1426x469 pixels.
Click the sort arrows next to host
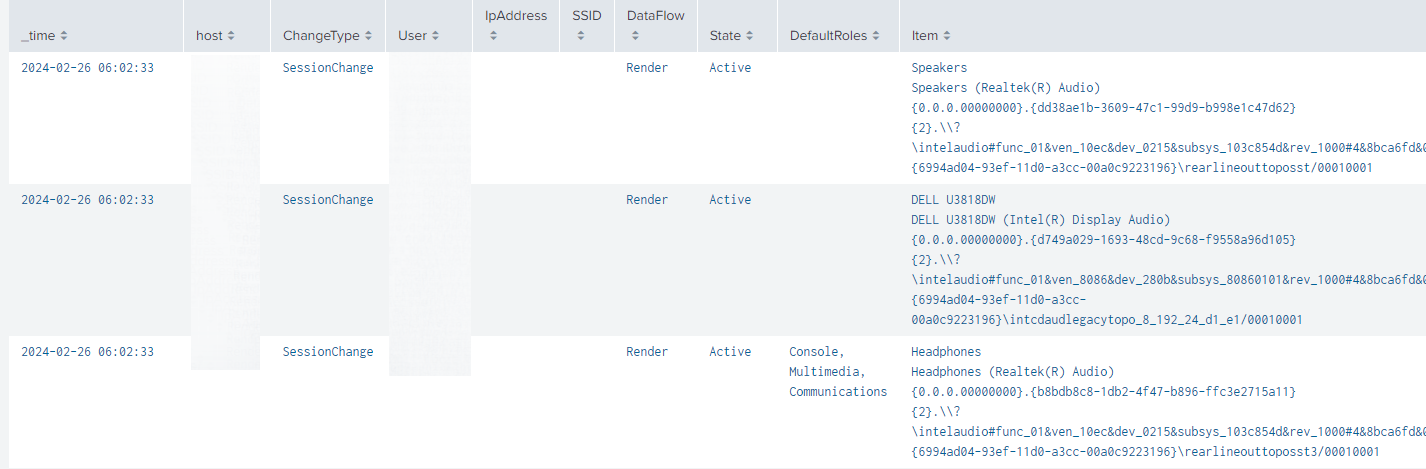tap(231, 36)
